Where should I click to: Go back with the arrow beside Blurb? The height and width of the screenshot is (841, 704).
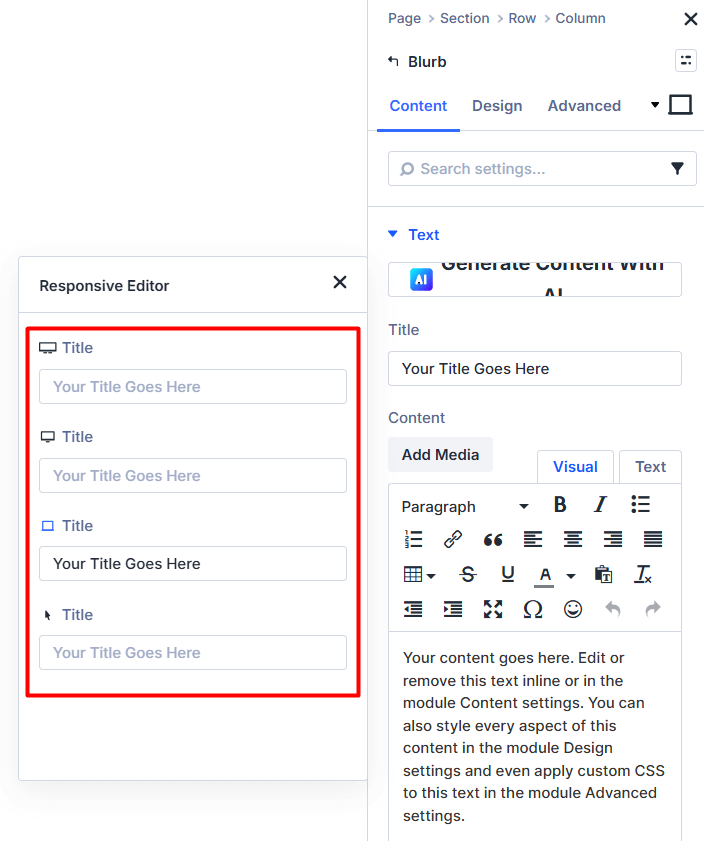(x=394, y=61)
